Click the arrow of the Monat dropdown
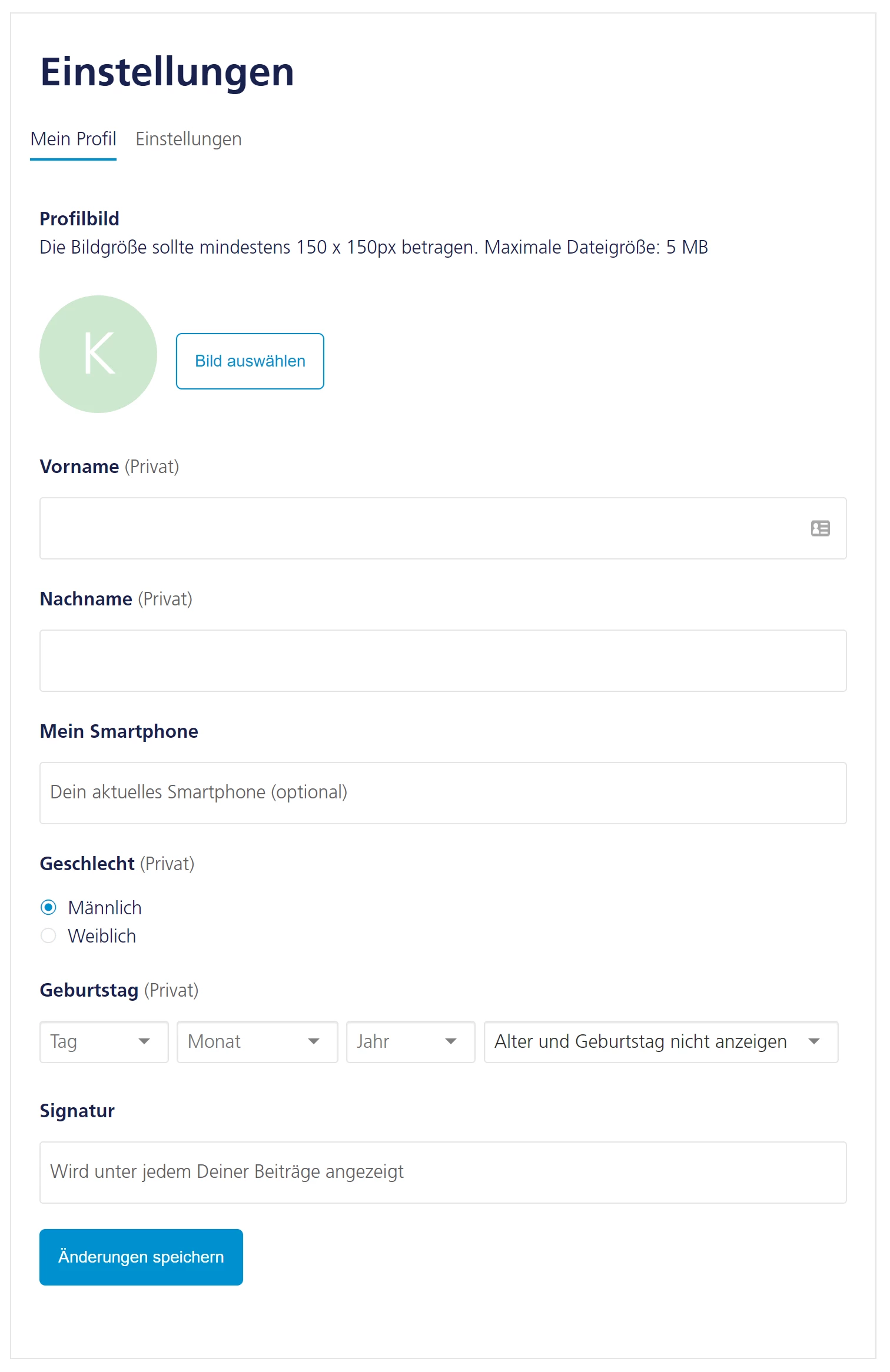 point(314,1041)
